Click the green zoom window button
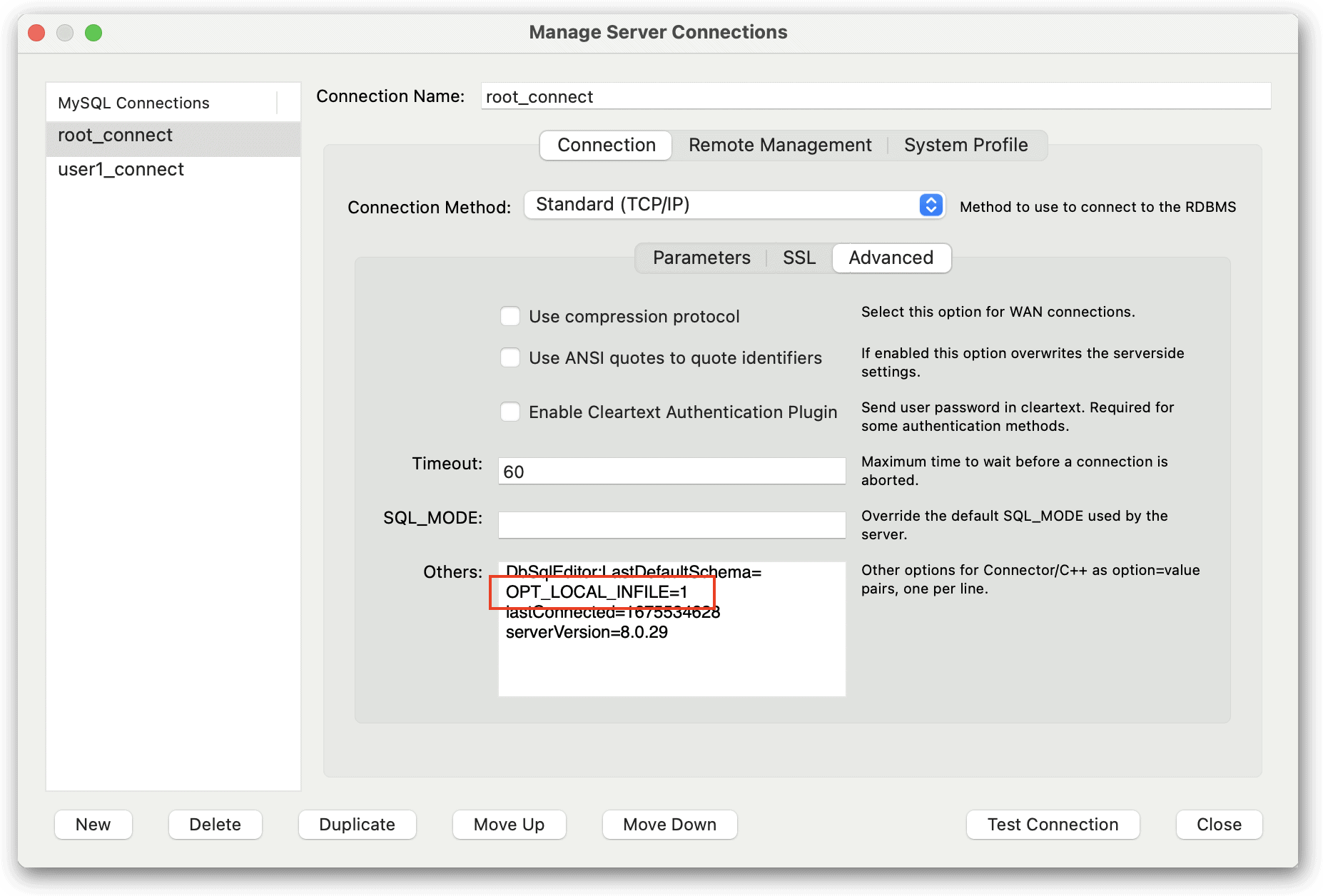The width and height of the screenshot is (1323, 896). tap(93, 33)
